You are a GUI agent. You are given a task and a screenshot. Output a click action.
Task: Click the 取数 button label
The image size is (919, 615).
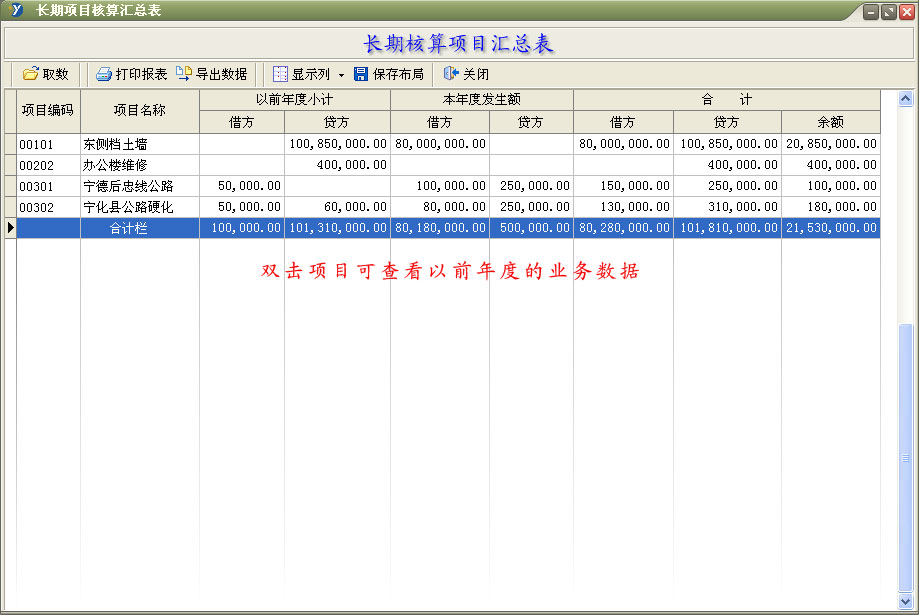point(56,74)
